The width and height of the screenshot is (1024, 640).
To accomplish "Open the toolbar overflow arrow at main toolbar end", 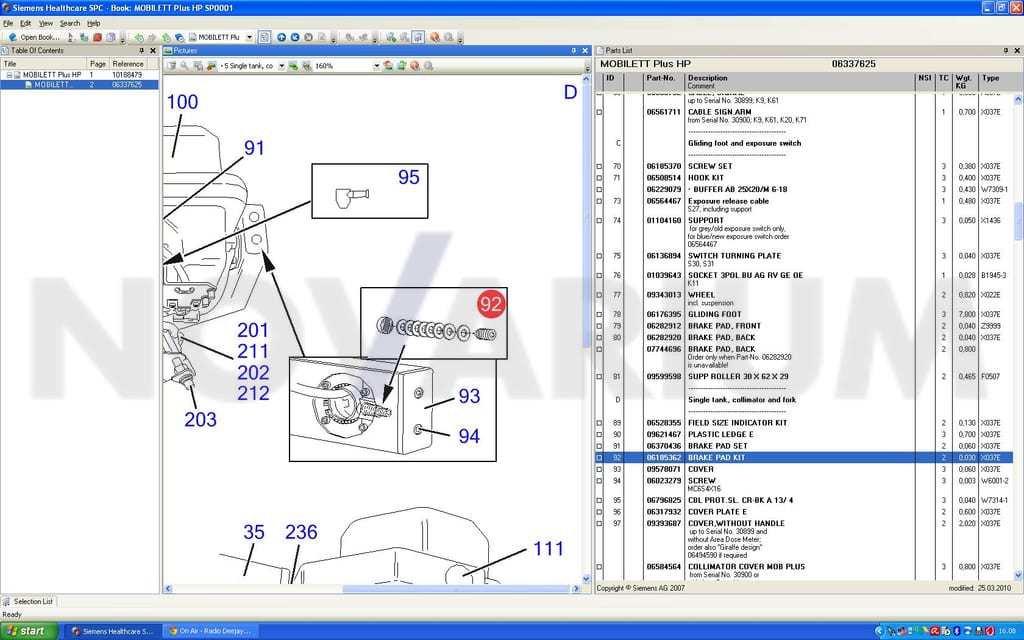I will pyautogui.click(x=460, y=40).
